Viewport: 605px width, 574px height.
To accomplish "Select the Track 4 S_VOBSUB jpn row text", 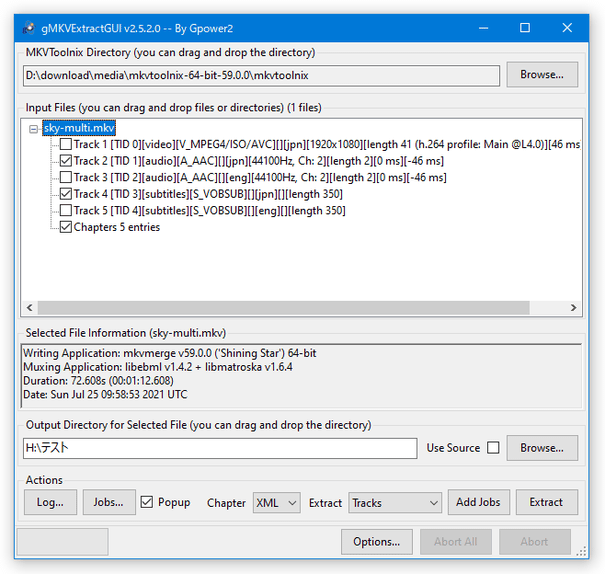I will coord(208,194).
